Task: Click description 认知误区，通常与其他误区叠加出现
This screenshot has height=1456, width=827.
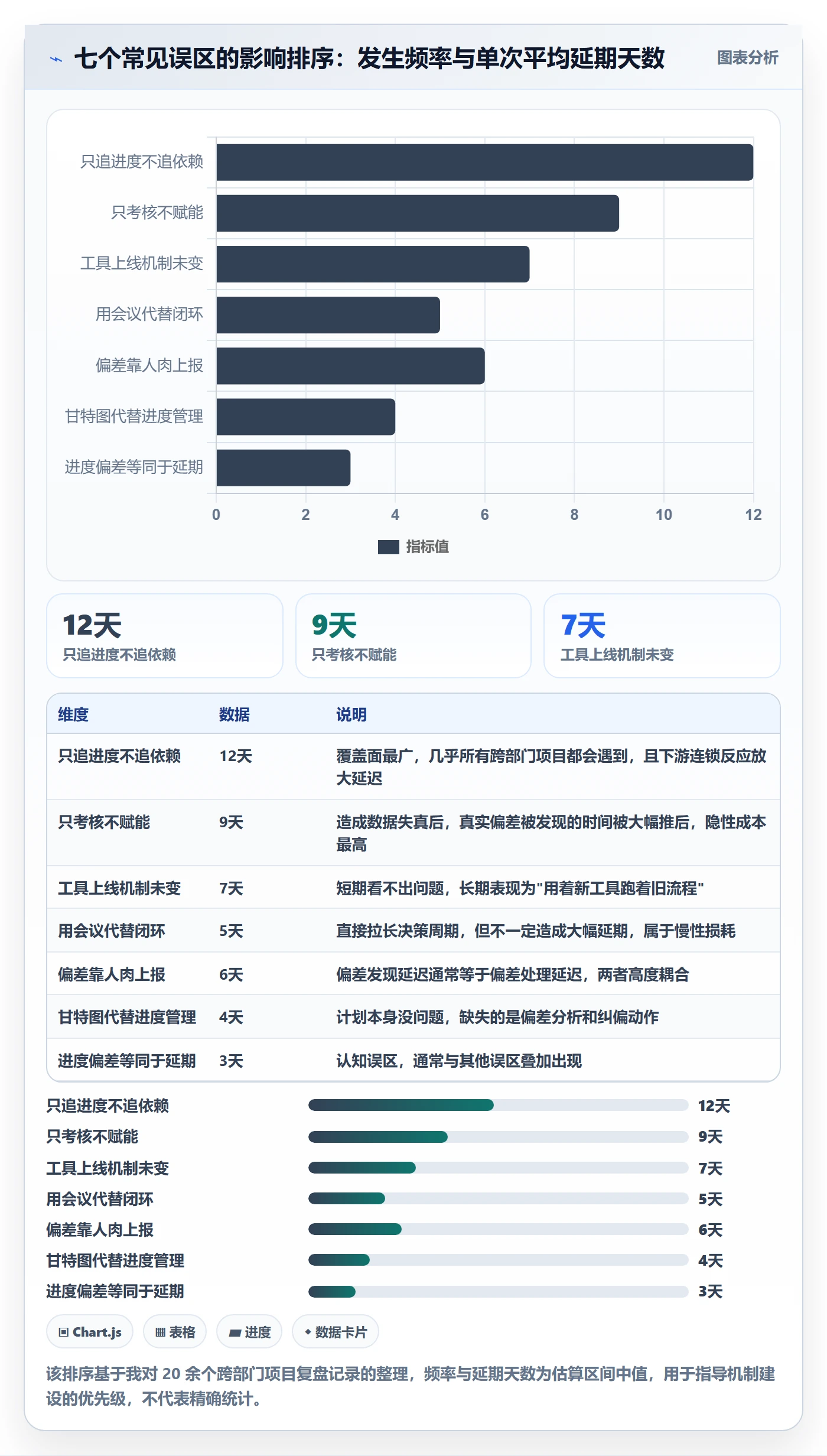Action: click(459, 1061)
